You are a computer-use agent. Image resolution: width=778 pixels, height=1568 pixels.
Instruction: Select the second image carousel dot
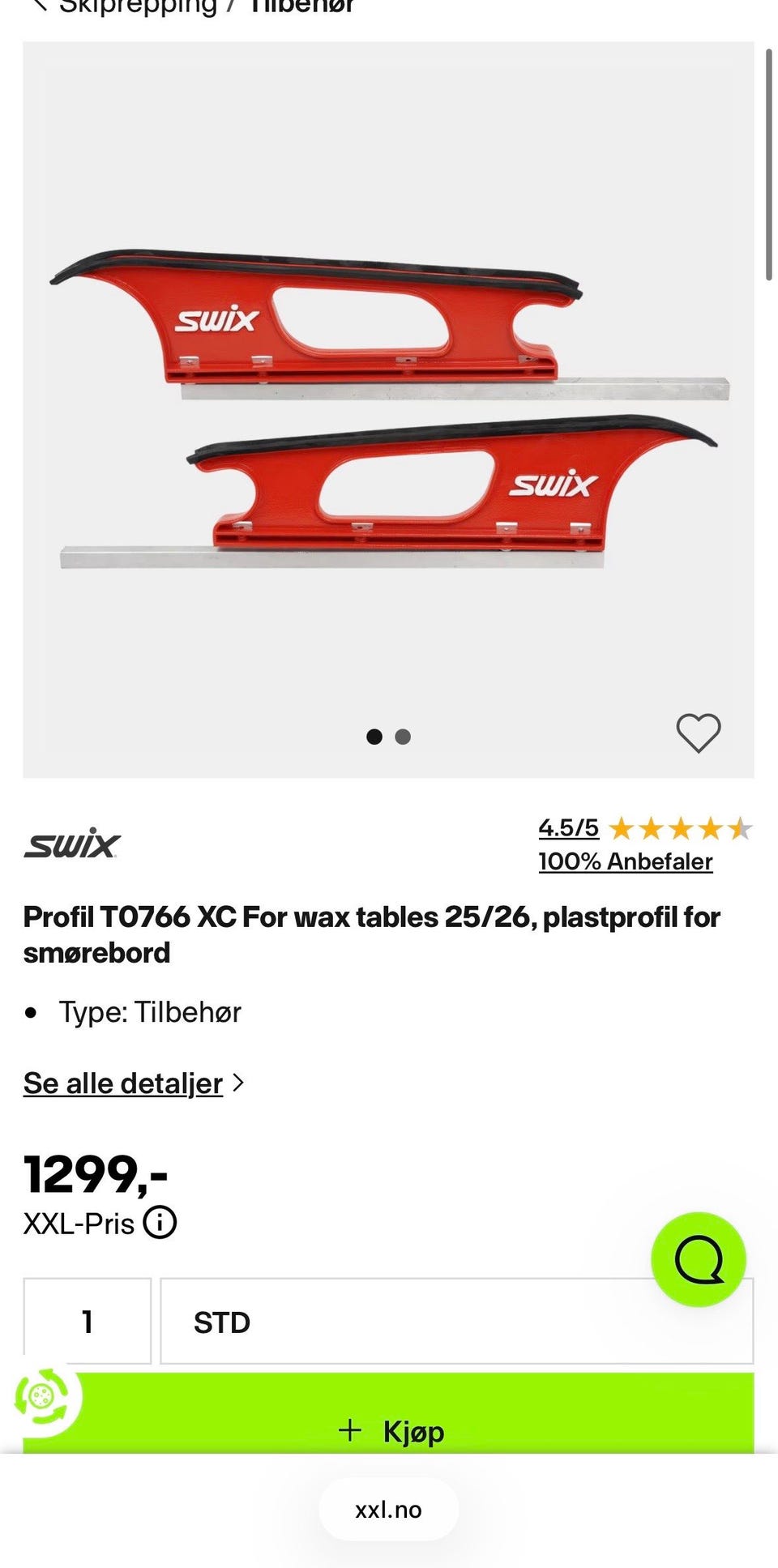pyautogui.click(x=403, y=737)
